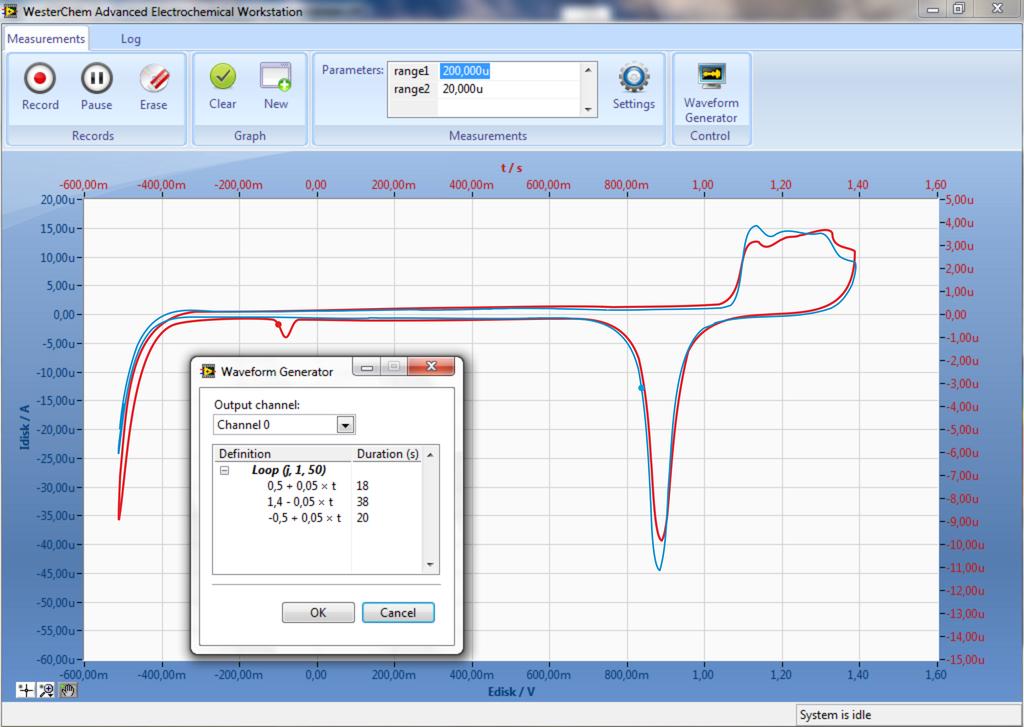Collapse the Loop (j, 1, 50) node
The width and height of the screenshot is (1024, 727).
point(225,470)
